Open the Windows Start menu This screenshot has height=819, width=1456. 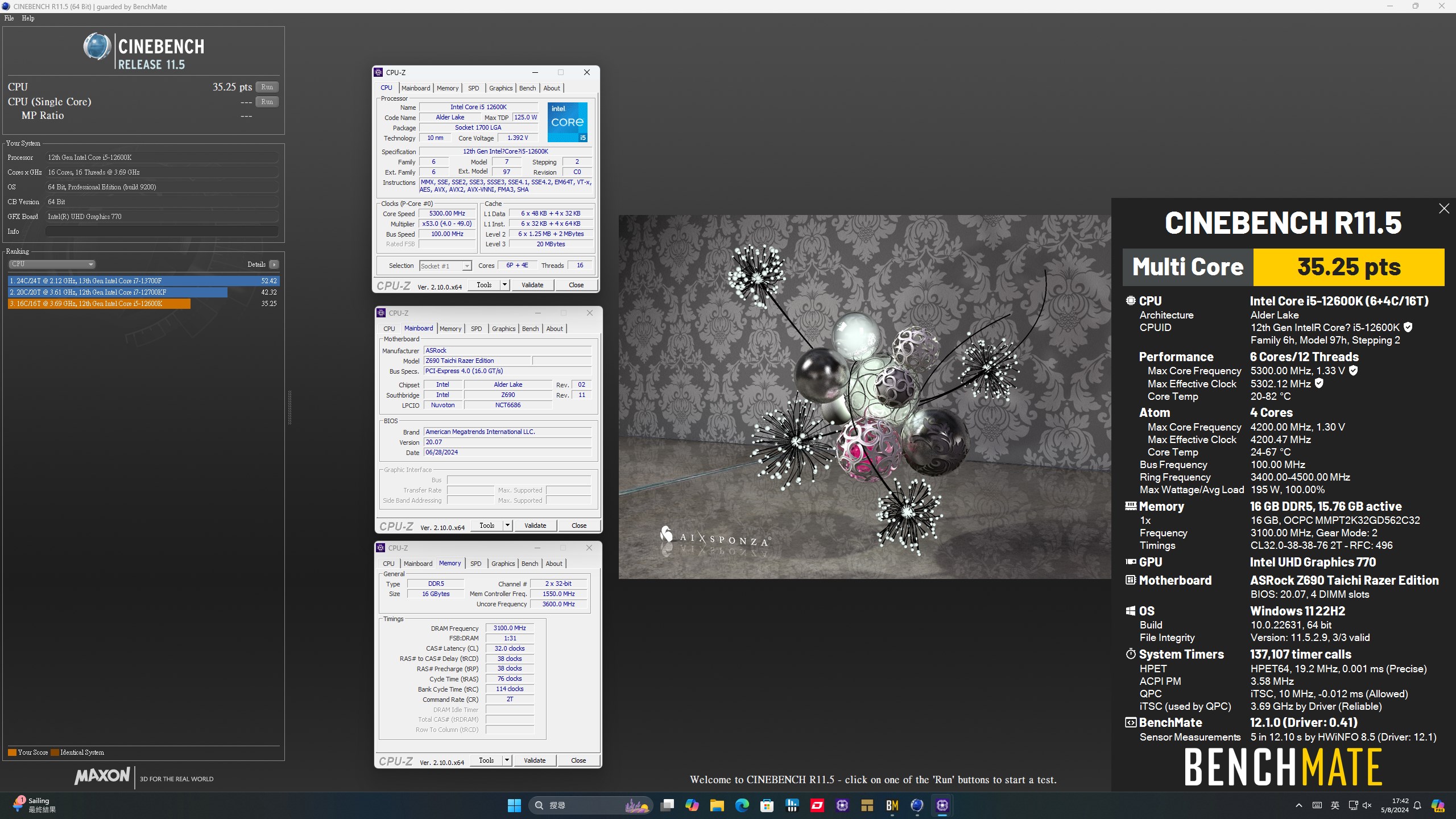(x=514, y=805)
